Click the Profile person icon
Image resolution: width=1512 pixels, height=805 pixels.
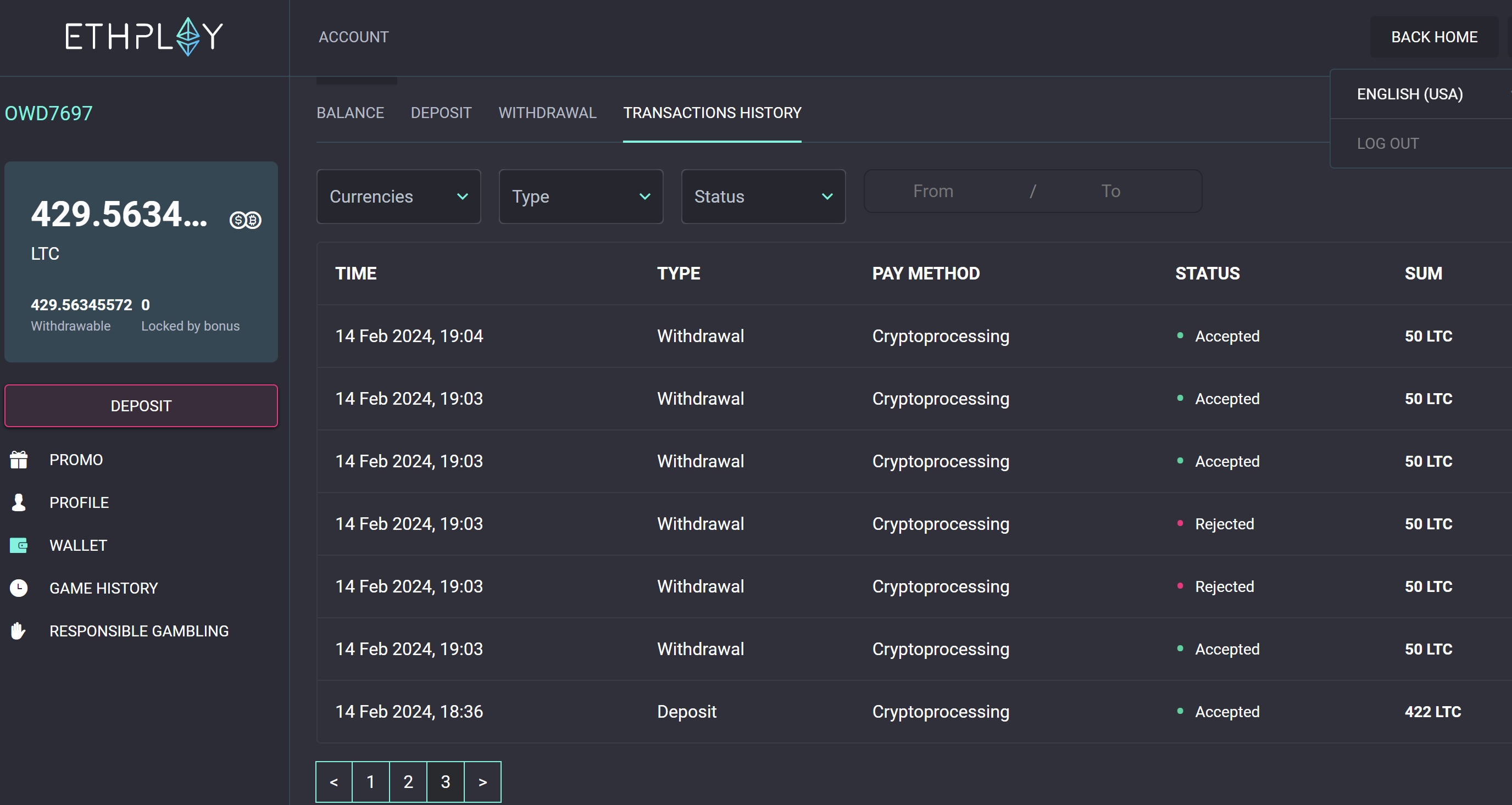[x=19, y=503]
